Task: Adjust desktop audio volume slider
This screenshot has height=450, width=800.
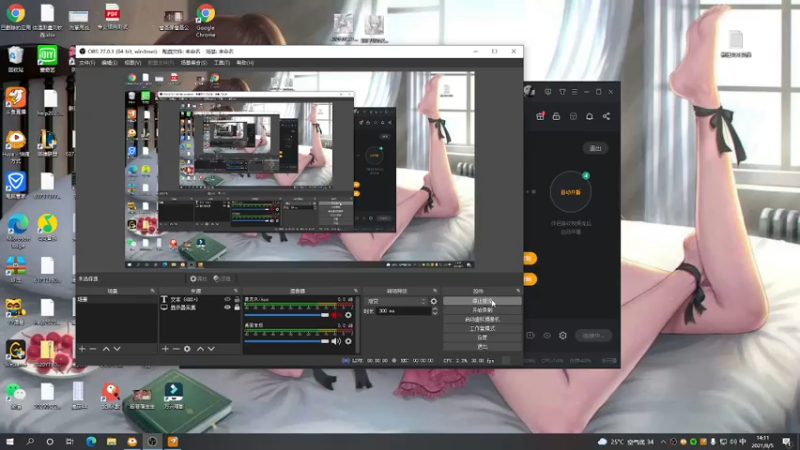Action: [287, 341]
